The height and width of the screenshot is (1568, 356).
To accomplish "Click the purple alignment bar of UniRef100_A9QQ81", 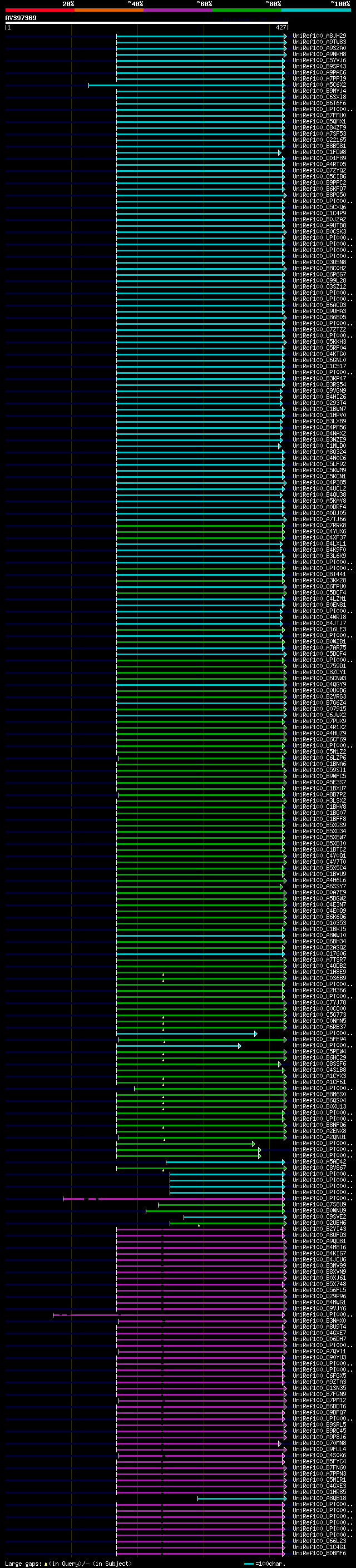I will coord(200,1241).
